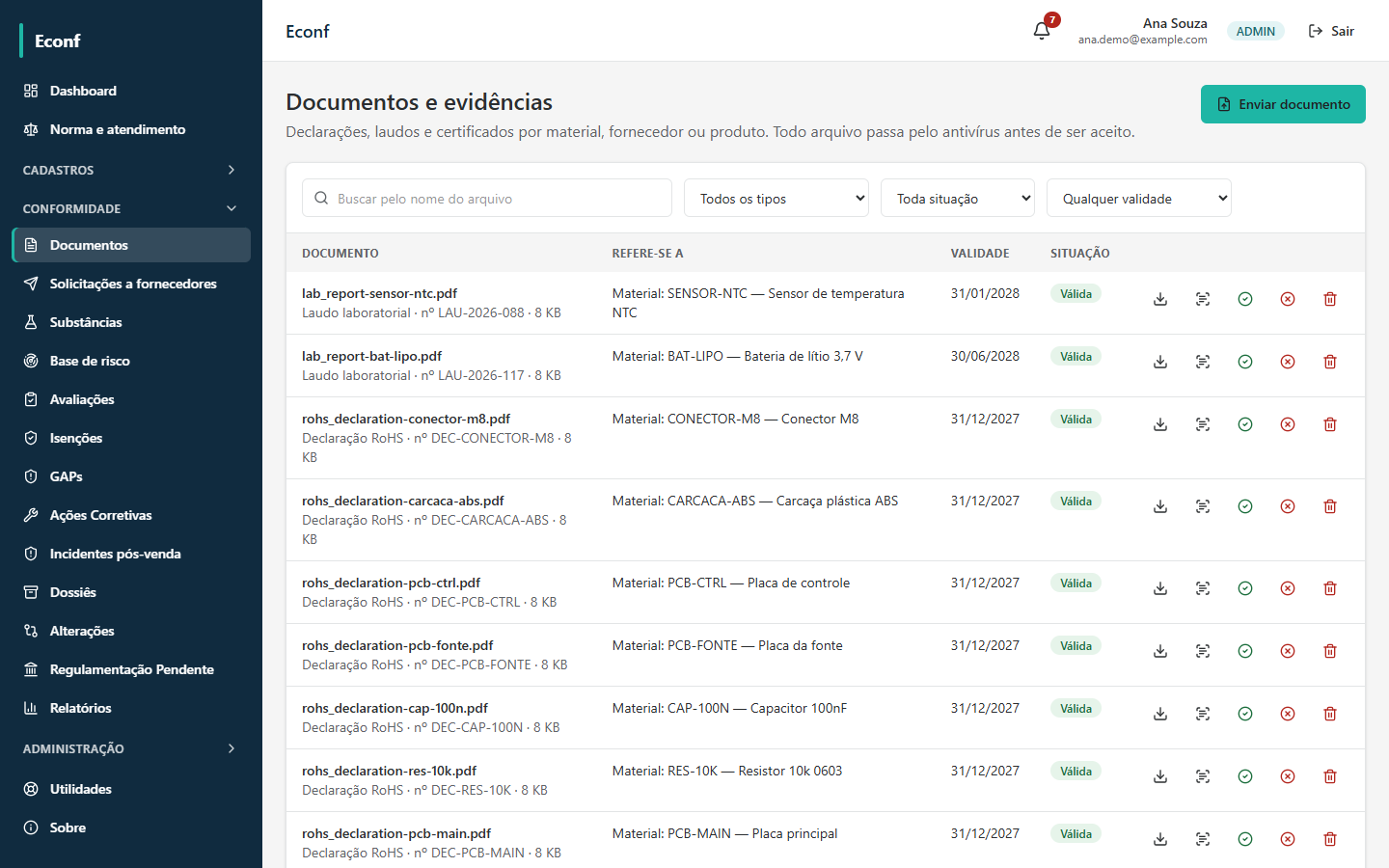This screenshot has width=1389, height=868.
Task: Open the 'Qualquer validade' validity filter
Action: click(x=1139, y=198)
